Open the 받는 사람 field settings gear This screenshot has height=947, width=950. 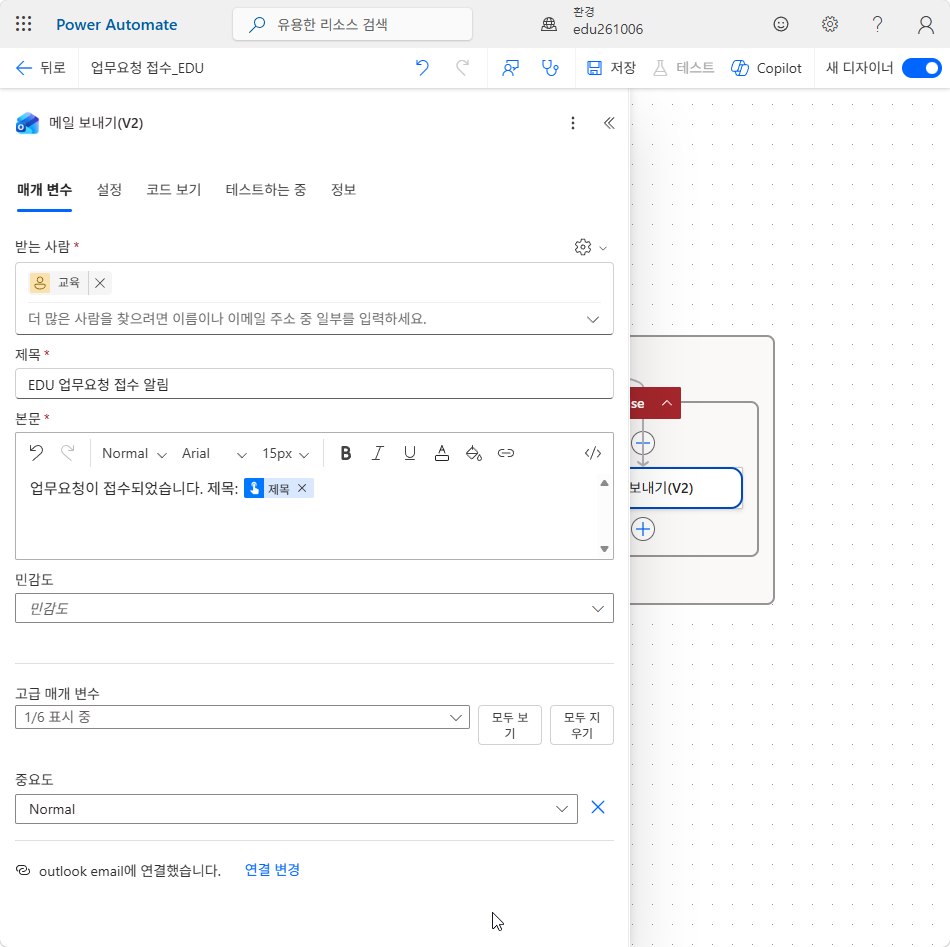[x=583, y=247]
